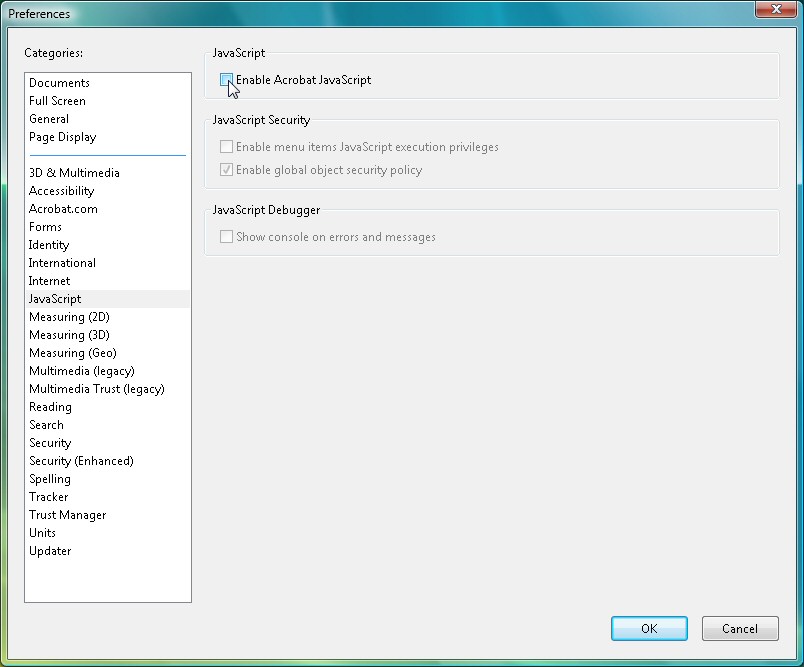This screenshot has height=667, width=804.
Task: Click the Enable Acrobat JavaScript label text
Action: tap(303, 80)
